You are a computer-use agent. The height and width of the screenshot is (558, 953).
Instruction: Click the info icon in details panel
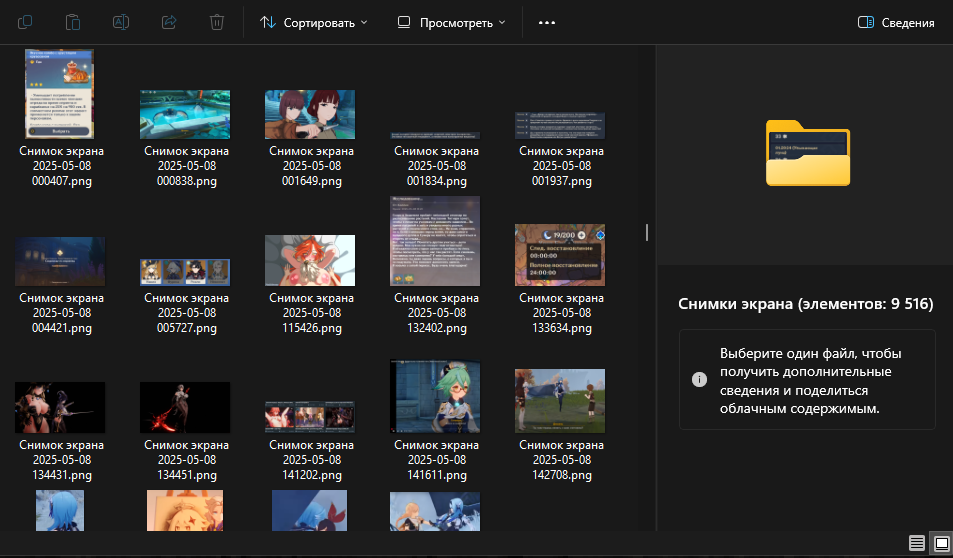700,380
